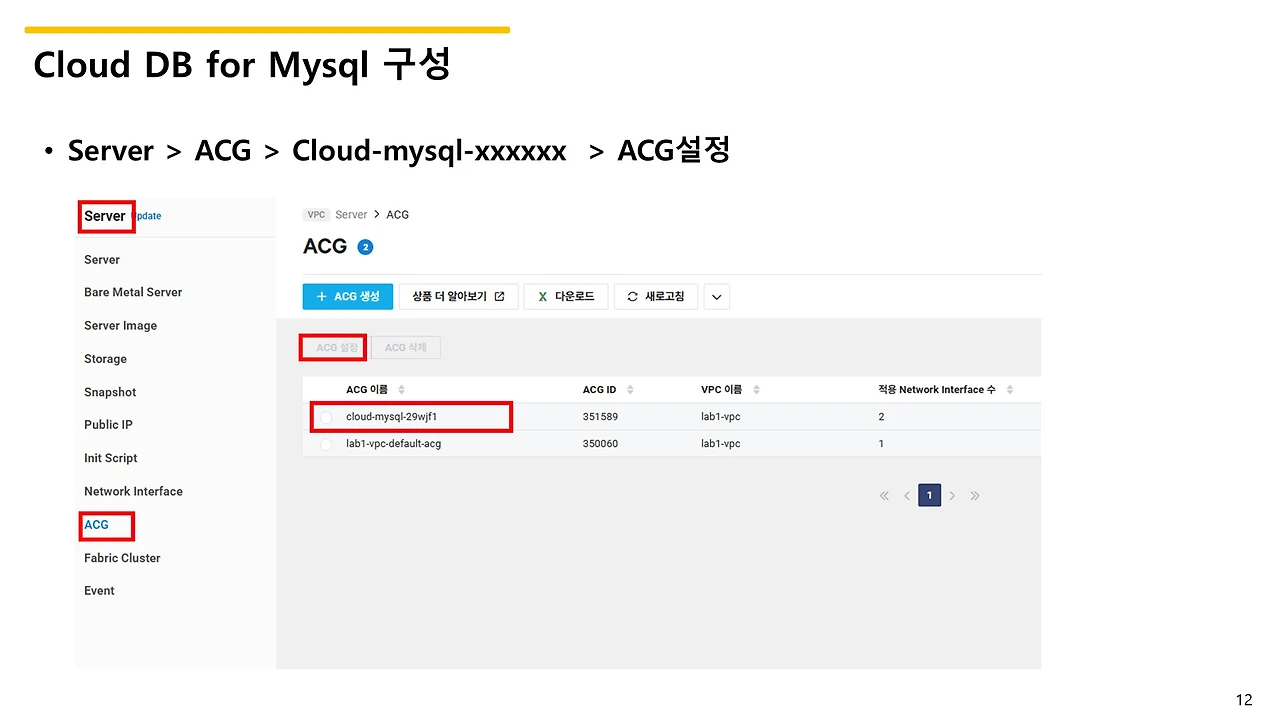The width and height of the screenshot is (1280, 720).
Task: Click the 다운로드 Excel button
Action: (566, 297)
